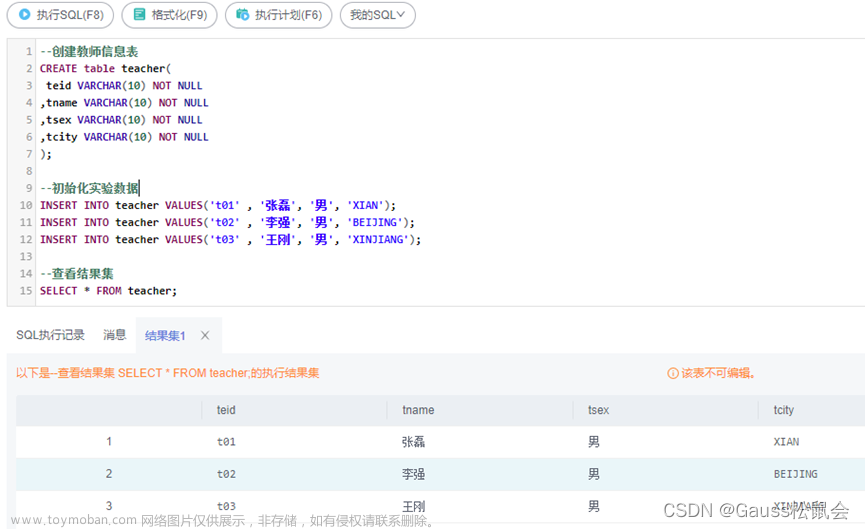Switch to the 消息 tab
The height and width of the screenshot is (529, 865).
click(115, 335)
